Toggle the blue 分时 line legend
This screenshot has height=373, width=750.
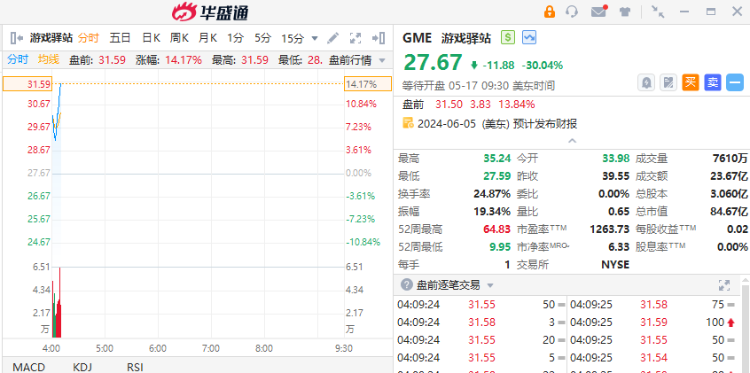pyautogui.click(x=18, y=59)
